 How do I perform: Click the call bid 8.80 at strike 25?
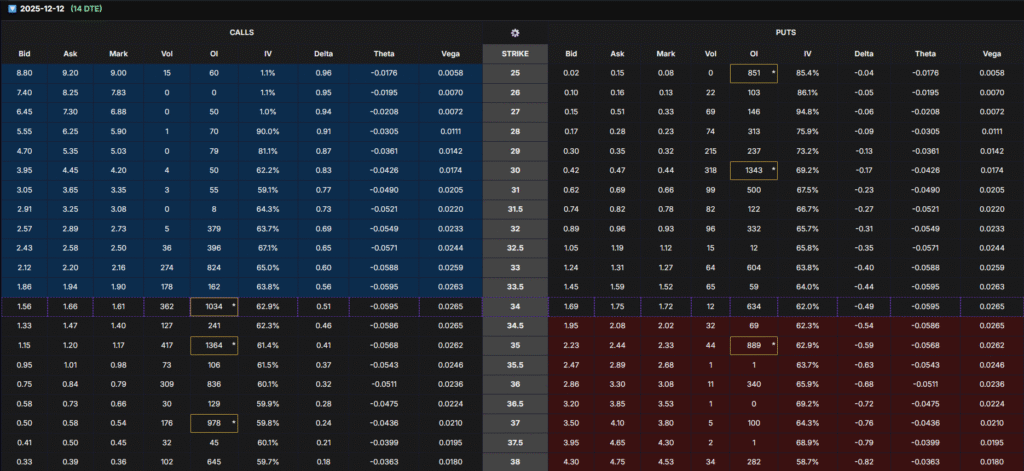click(x=25, y=73)
